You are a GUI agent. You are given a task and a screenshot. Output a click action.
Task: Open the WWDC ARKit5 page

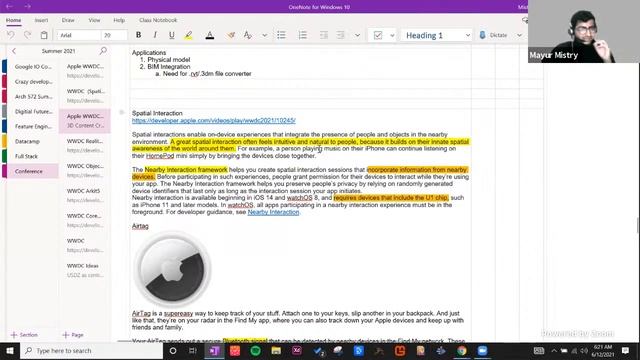(x=85, y=195)
